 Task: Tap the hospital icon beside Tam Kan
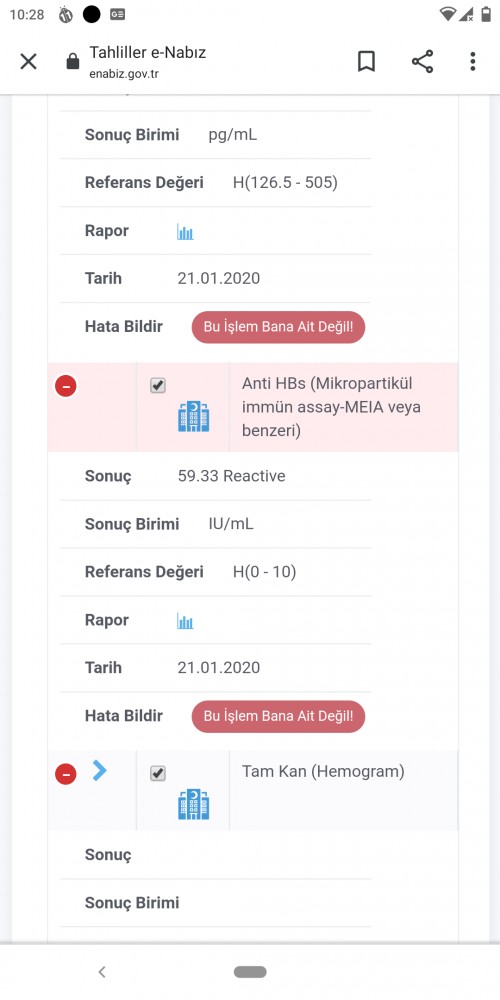[x=193, y=804]
